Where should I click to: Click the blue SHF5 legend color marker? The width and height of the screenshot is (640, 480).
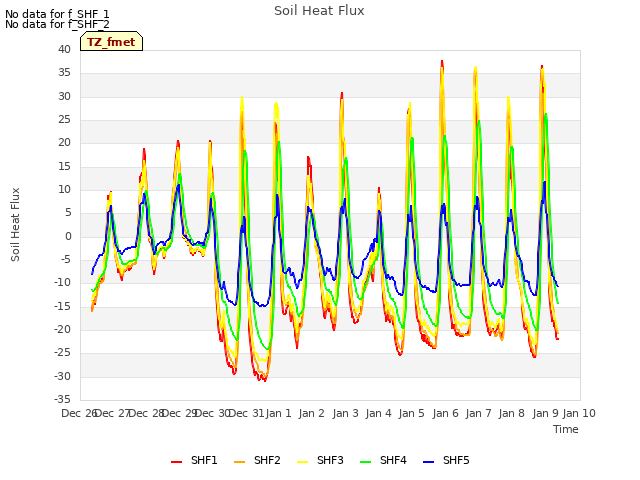[429, 462]
